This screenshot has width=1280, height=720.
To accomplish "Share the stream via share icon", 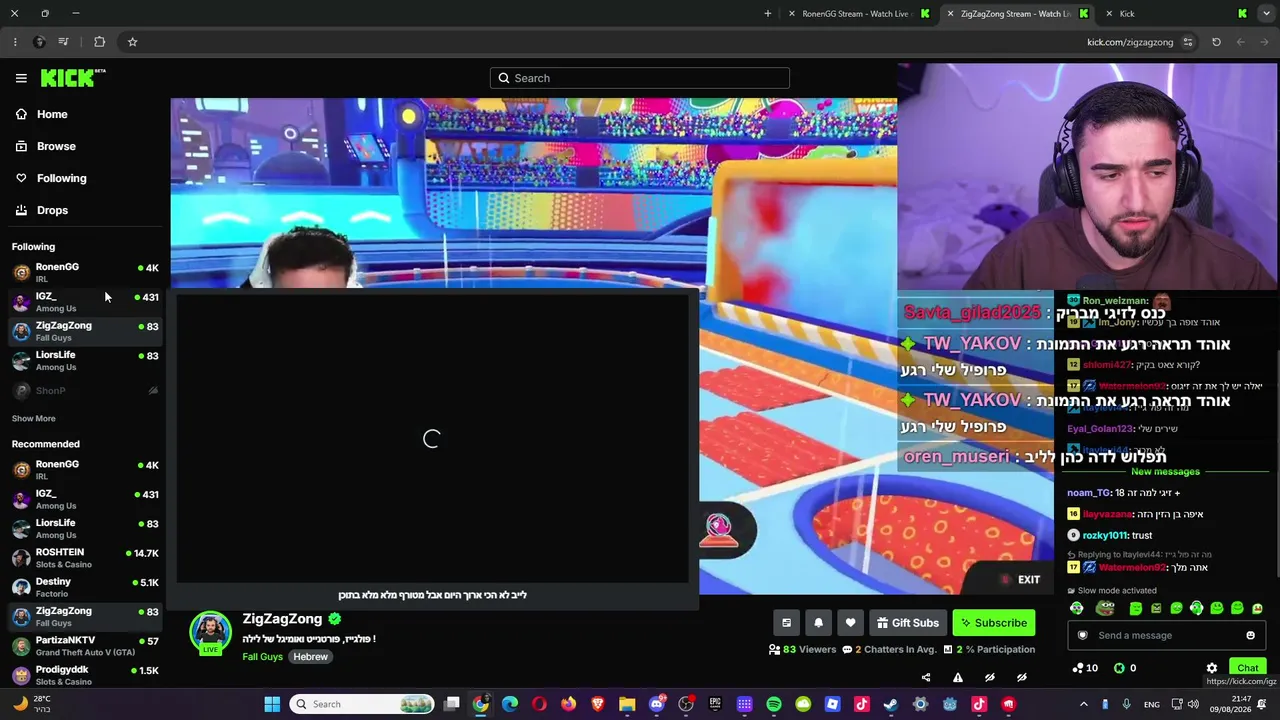I will click(926, 678).
